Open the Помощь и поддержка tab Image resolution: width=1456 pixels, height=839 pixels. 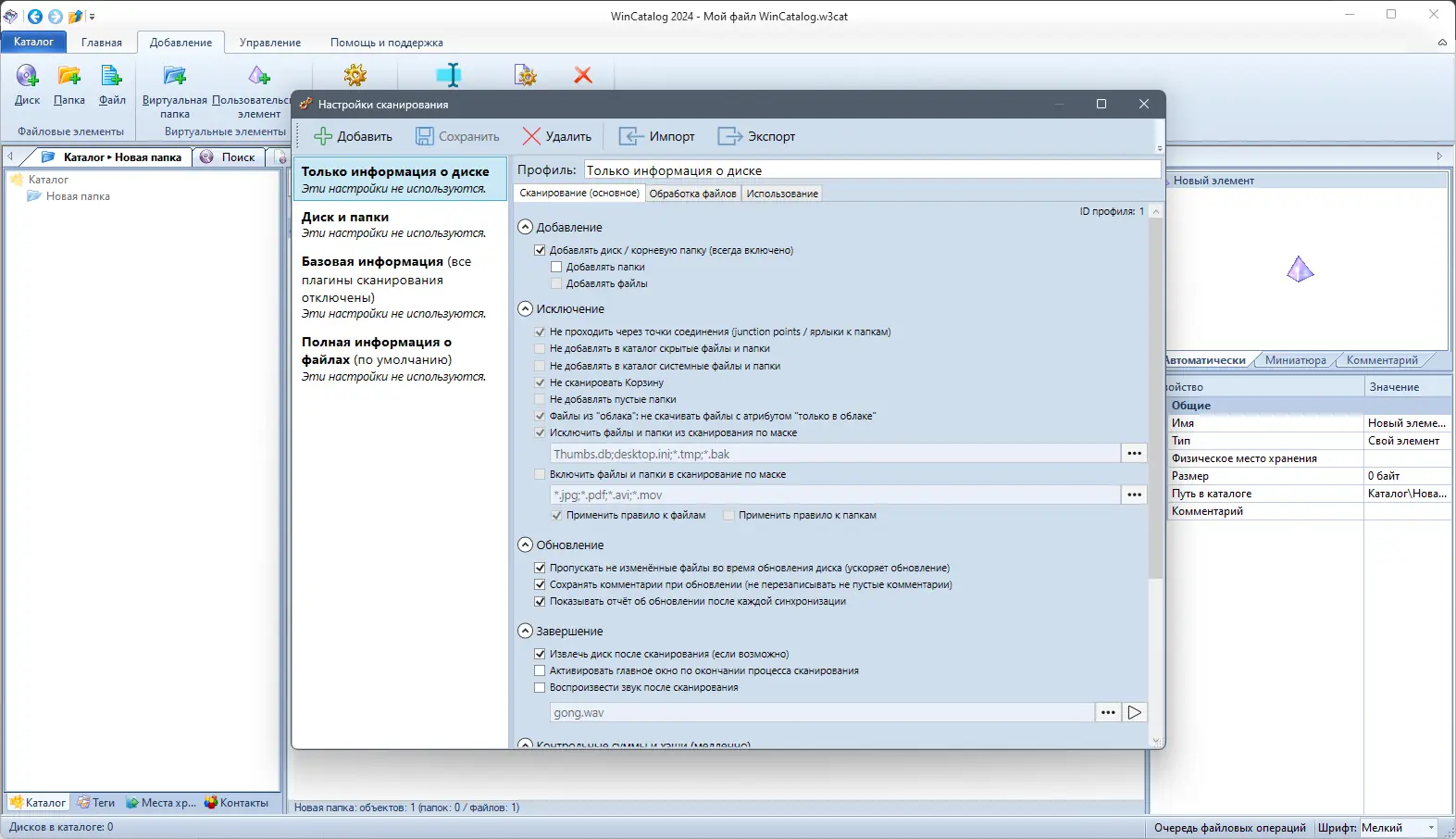[387, 43]
